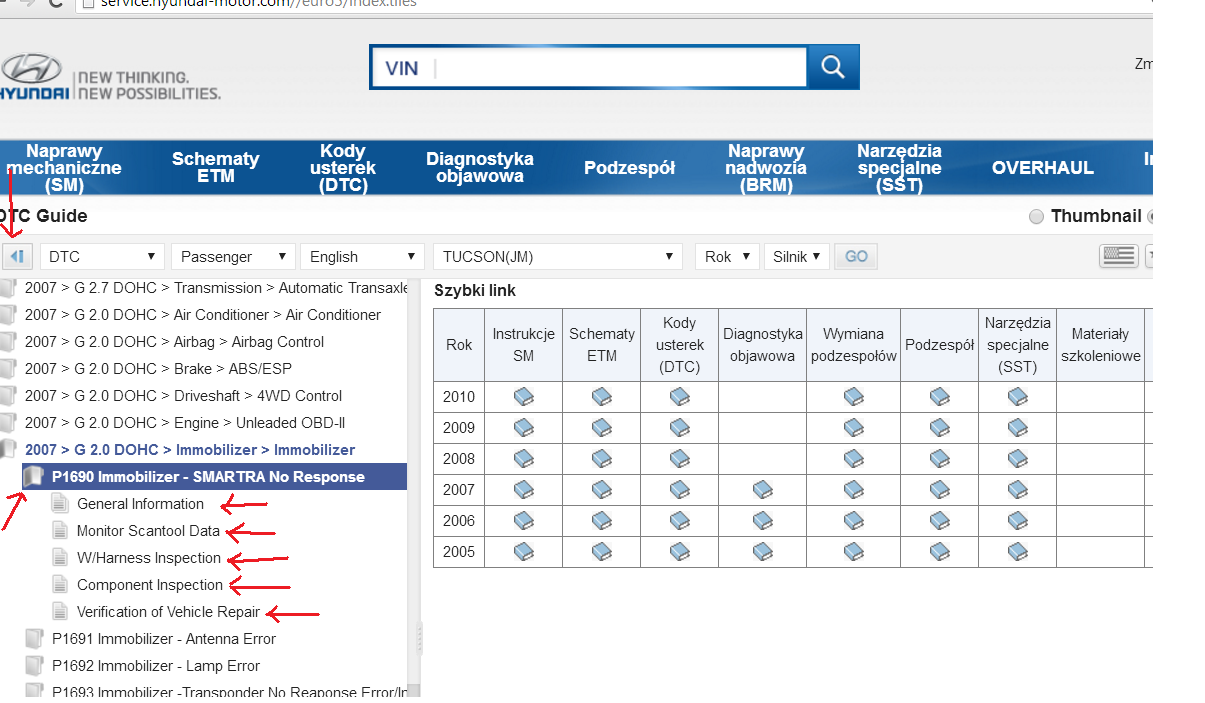Open Verification of Vehicle Repair page

pyautogui.click(x=168, y=612)
